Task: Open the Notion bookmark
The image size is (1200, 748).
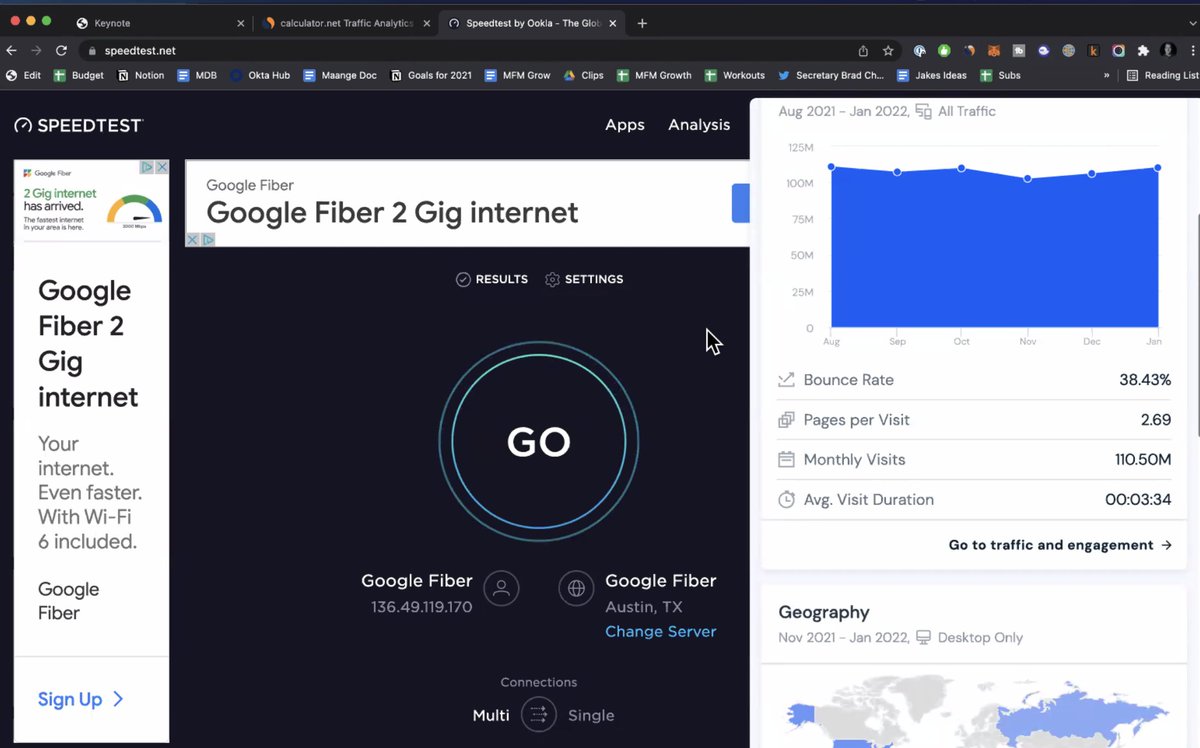Action: click(x=141, y=75)
